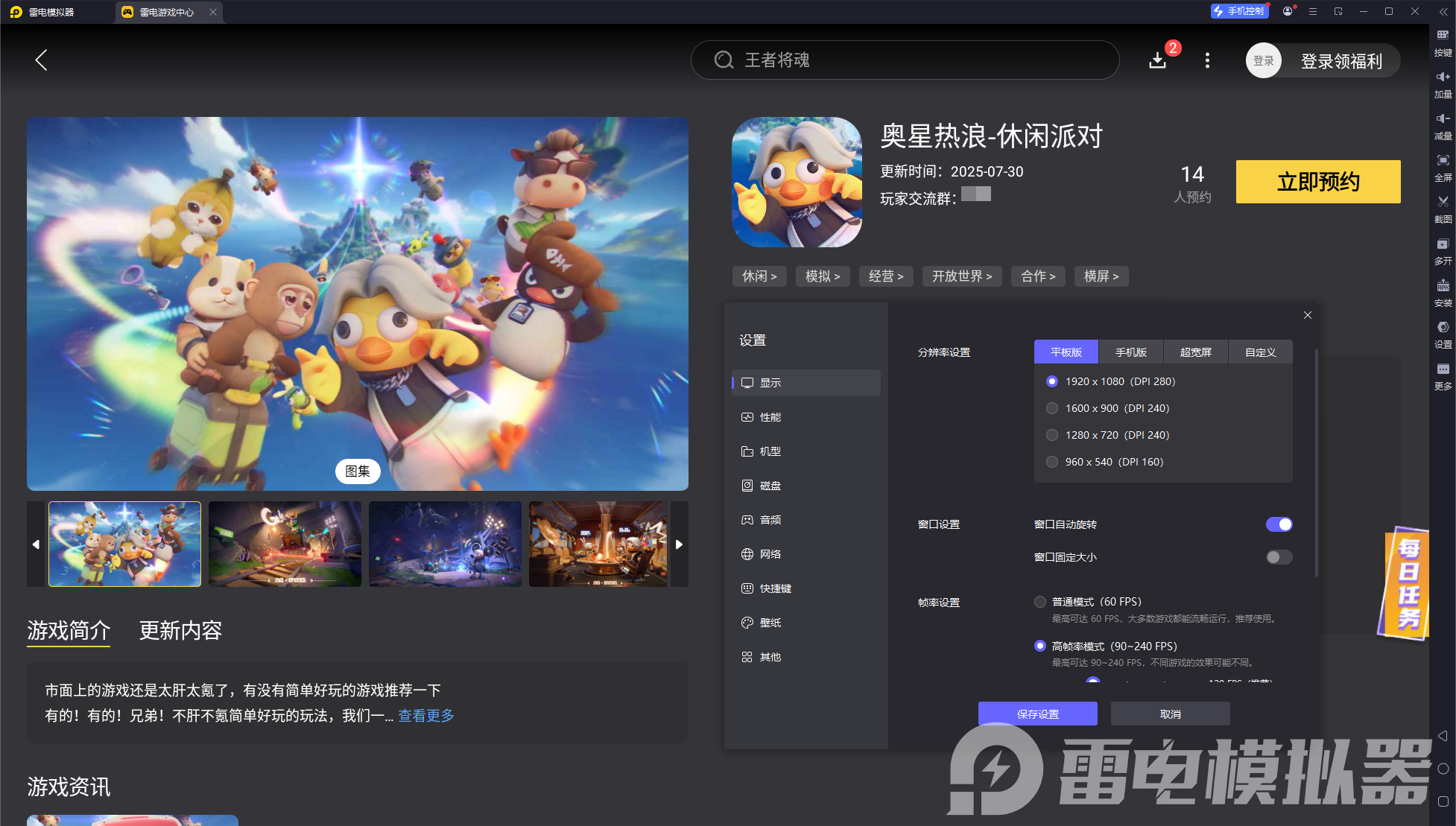This screenshot has height=826, width=1456.
Task: Open 壁纸 wallpaper settings section
Action: pyautogui.click(x=770, y=622)
